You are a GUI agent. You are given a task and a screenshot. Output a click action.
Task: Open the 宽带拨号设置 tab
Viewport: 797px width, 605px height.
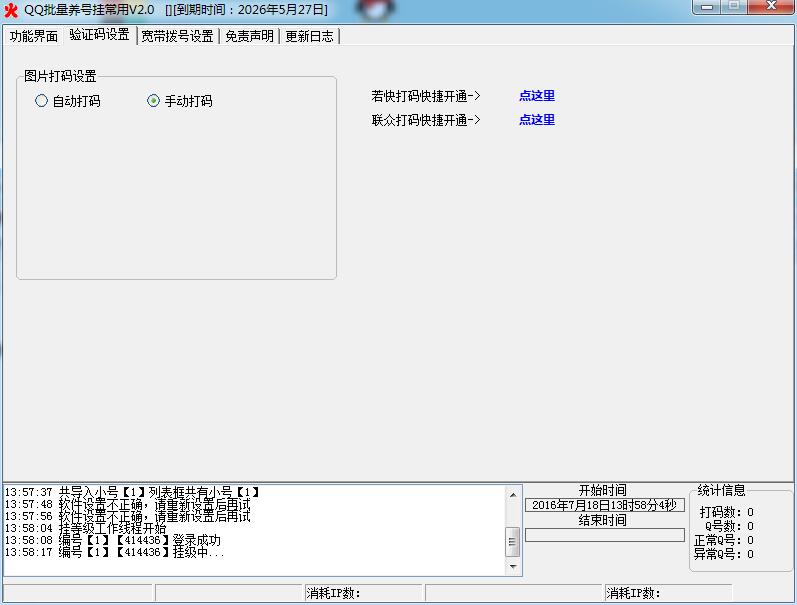[x=177, y=36]
